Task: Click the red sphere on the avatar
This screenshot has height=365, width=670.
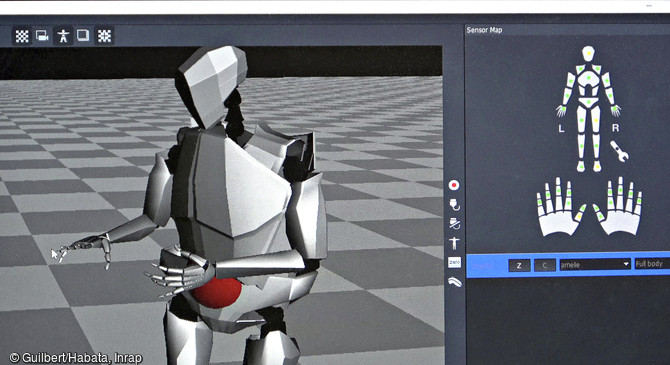Action: pyautogui.click(x=216, y=292)
